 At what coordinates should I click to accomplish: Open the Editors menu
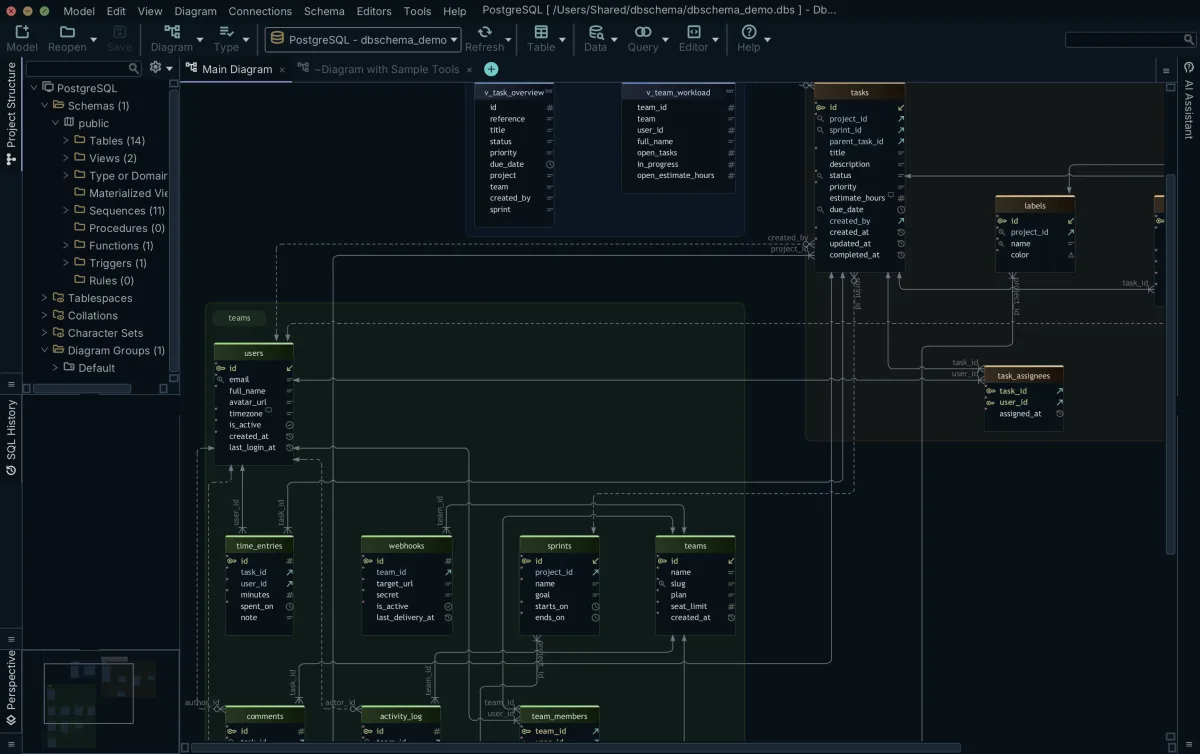(x=374, y=11)
